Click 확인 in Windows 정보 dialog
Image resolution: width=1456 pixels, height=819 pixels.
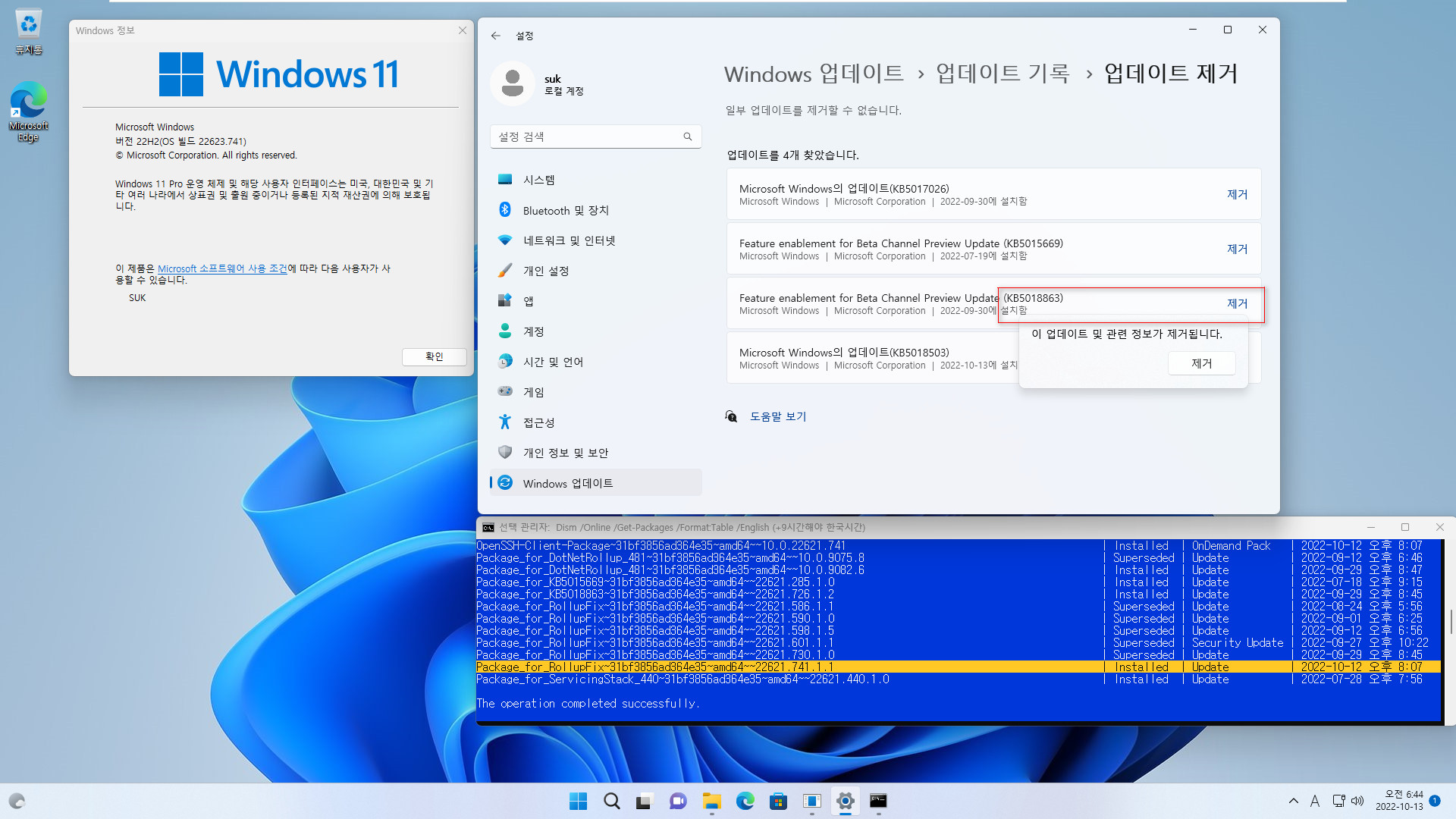click(x=435, y=356)
